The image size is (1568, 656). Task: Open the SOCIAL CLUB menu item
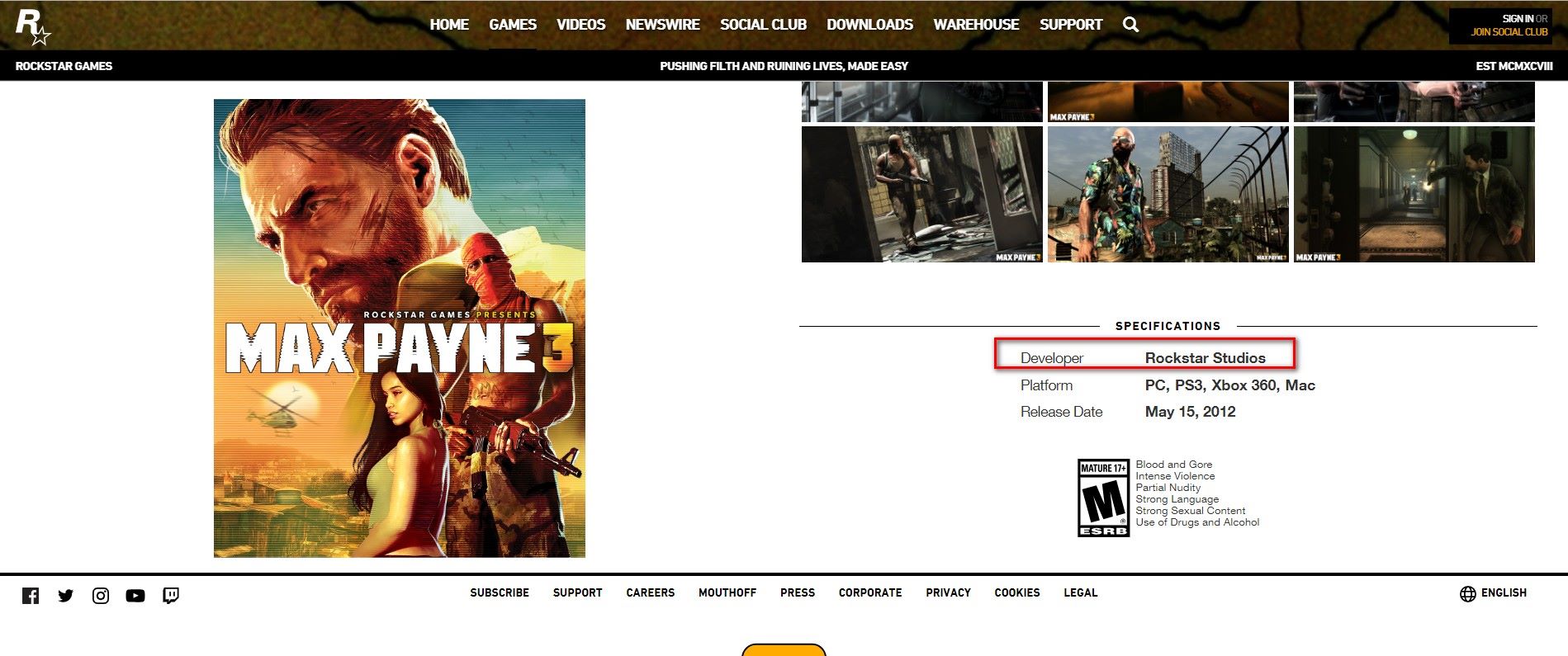point(763,25)
